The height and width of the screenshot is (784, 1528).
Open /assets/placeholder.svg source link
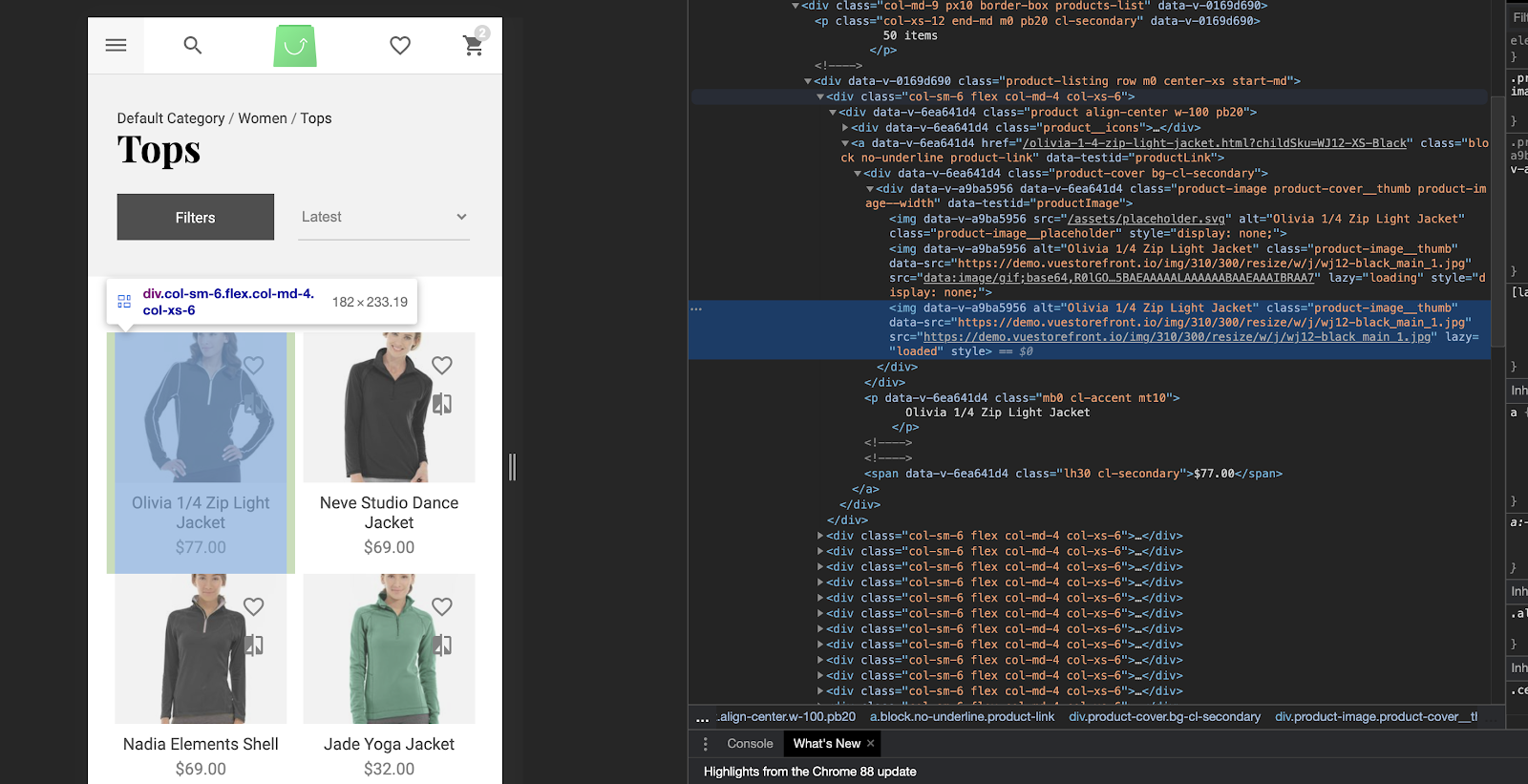1146,219
